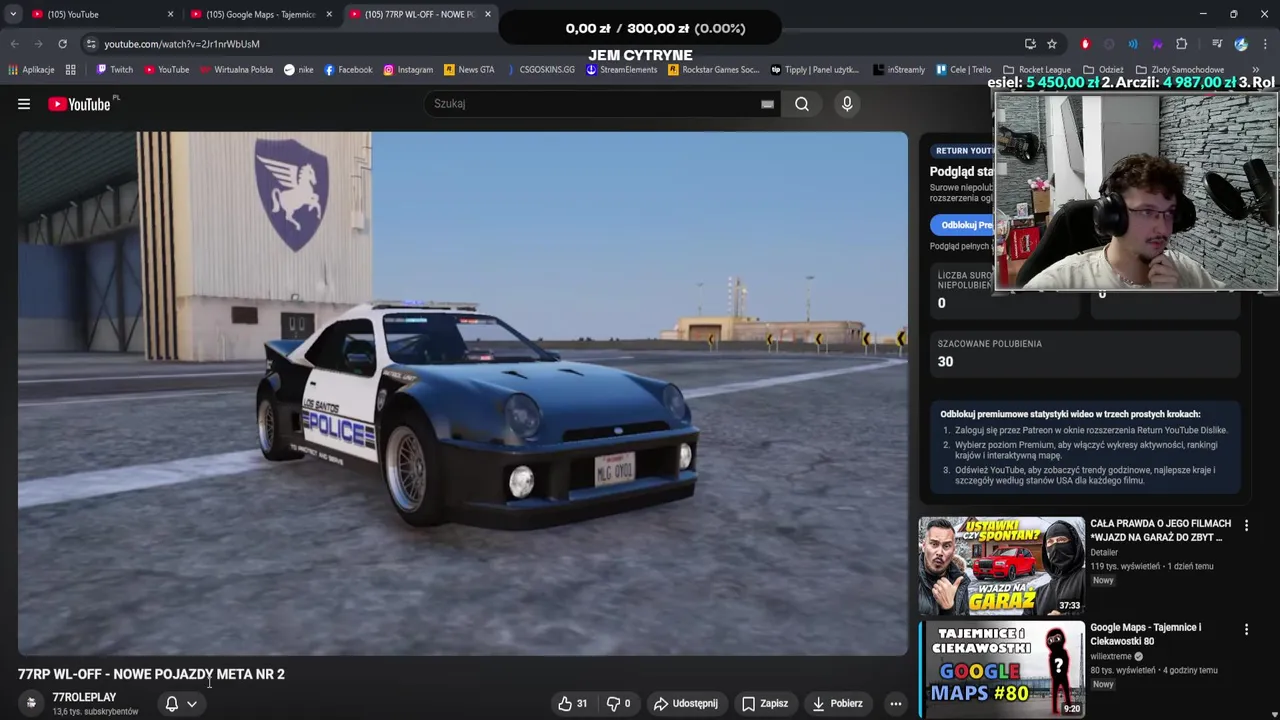Image resolution: width=1280 pixels, height=720 pixels.
Task: Close the Google Maps browser tab
Action: (x=329, y=14)
